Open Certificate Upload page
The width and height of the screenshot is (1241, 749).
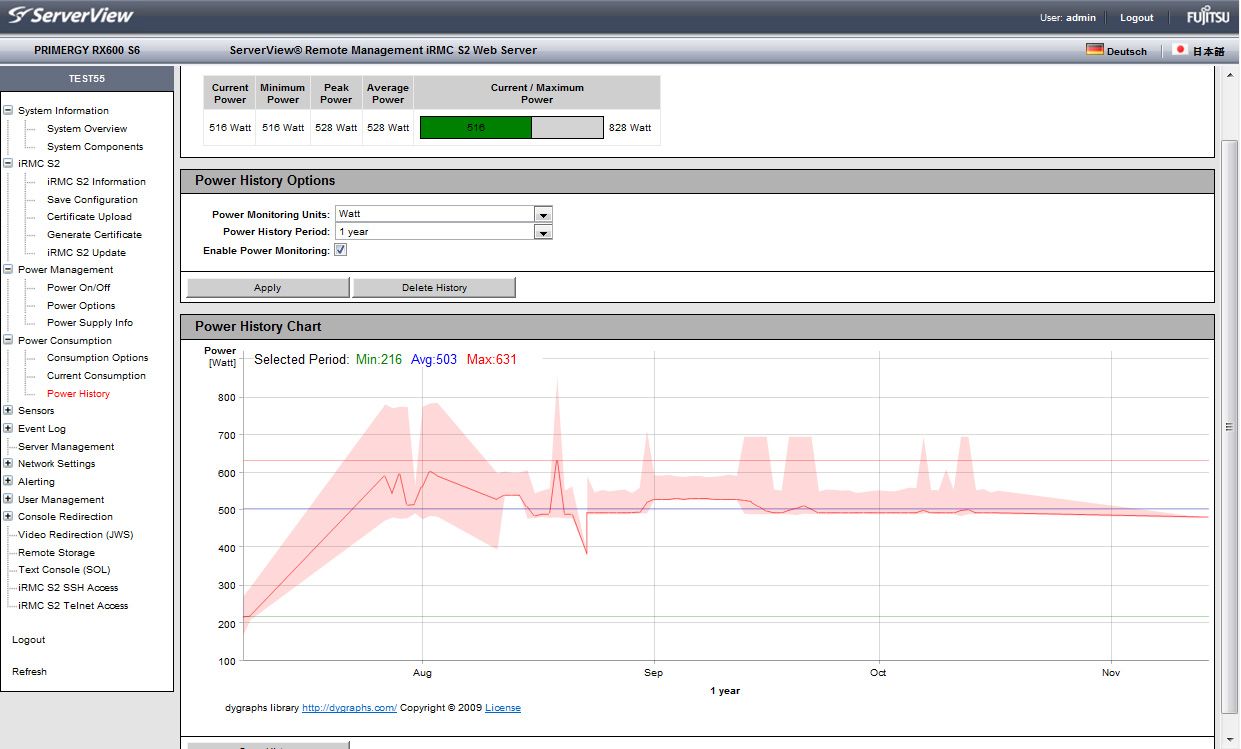89,217
